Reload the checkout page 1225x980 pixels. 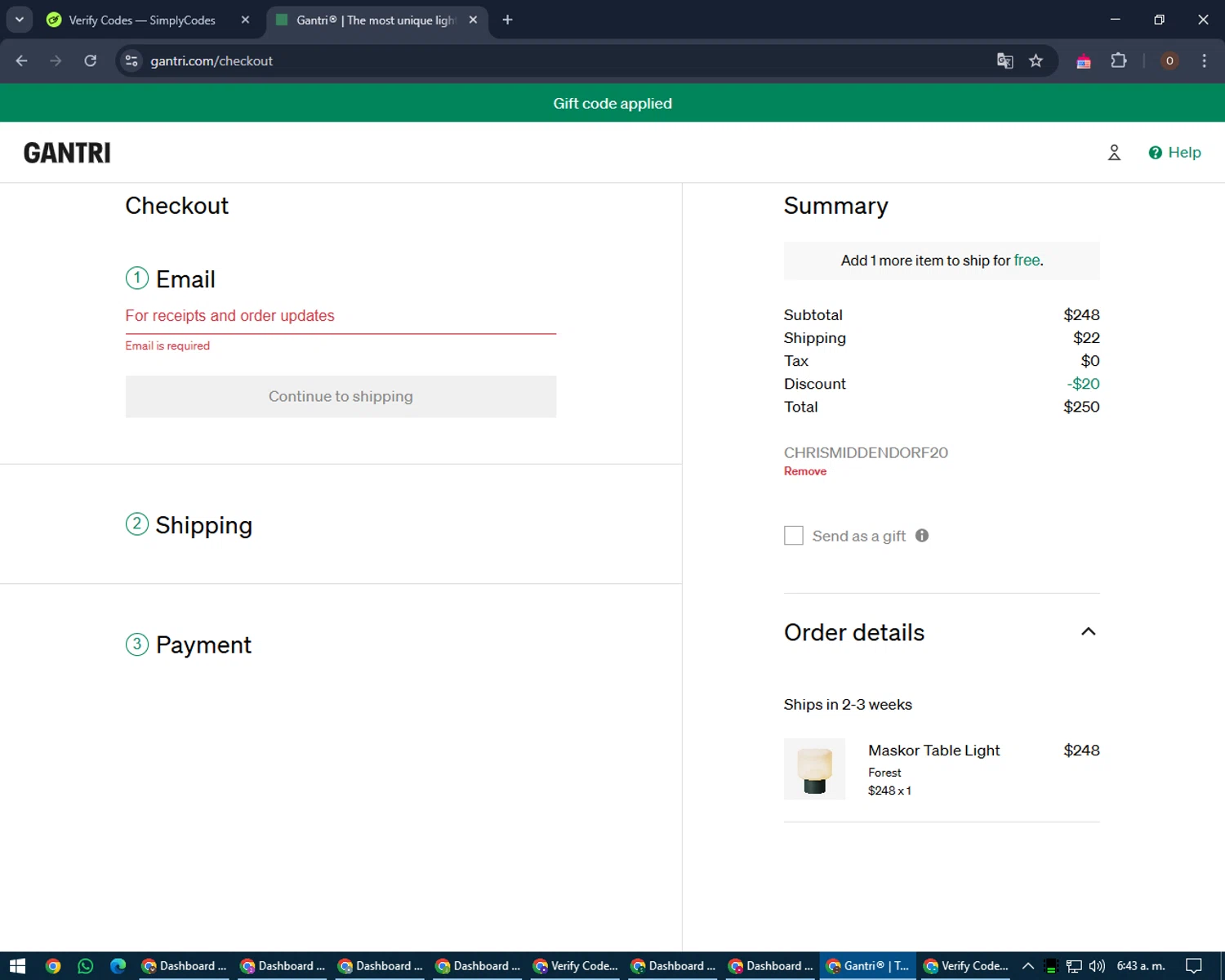tap(90, 60)
